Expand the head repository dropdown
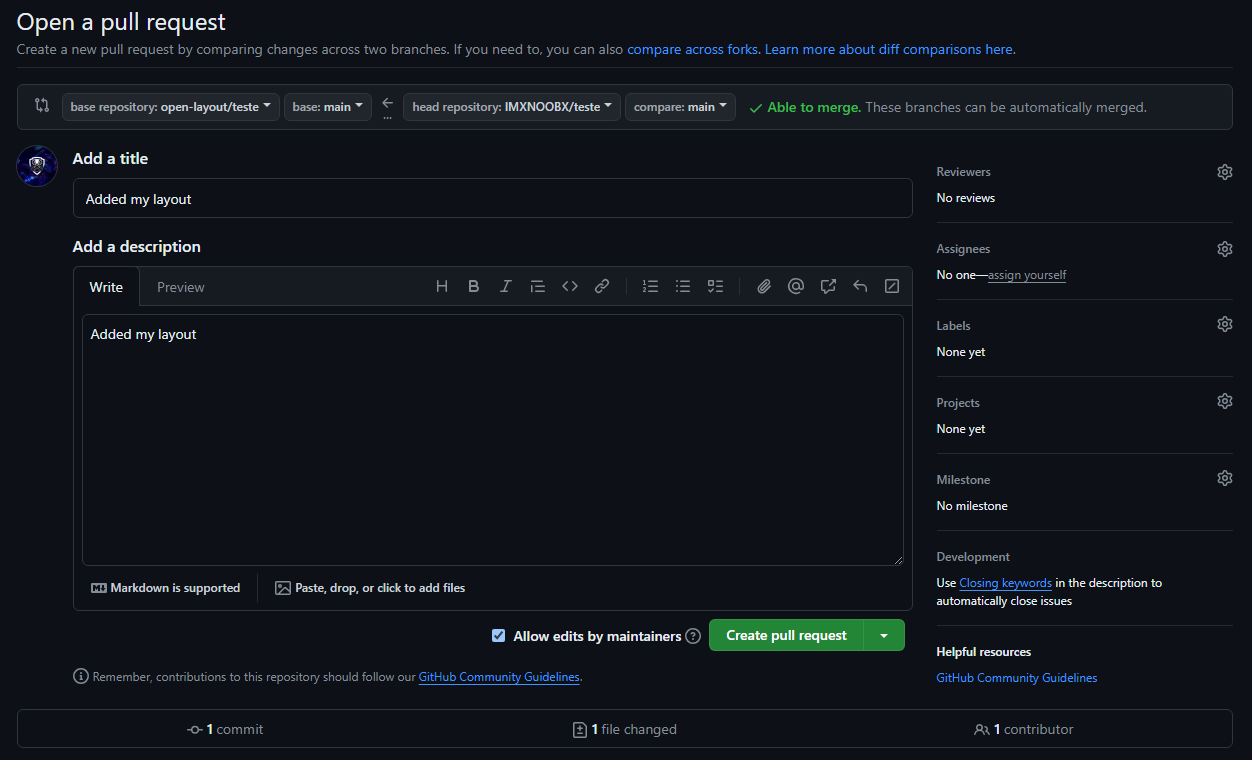 pyautogui.click(x=511, y=107)
